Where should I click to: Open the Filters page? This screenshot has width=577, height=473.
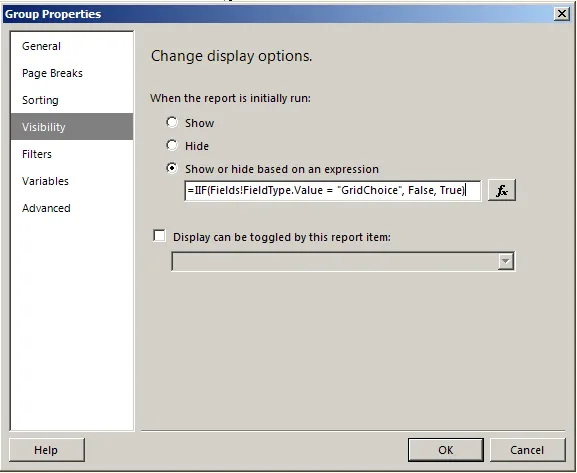(72, 154)
